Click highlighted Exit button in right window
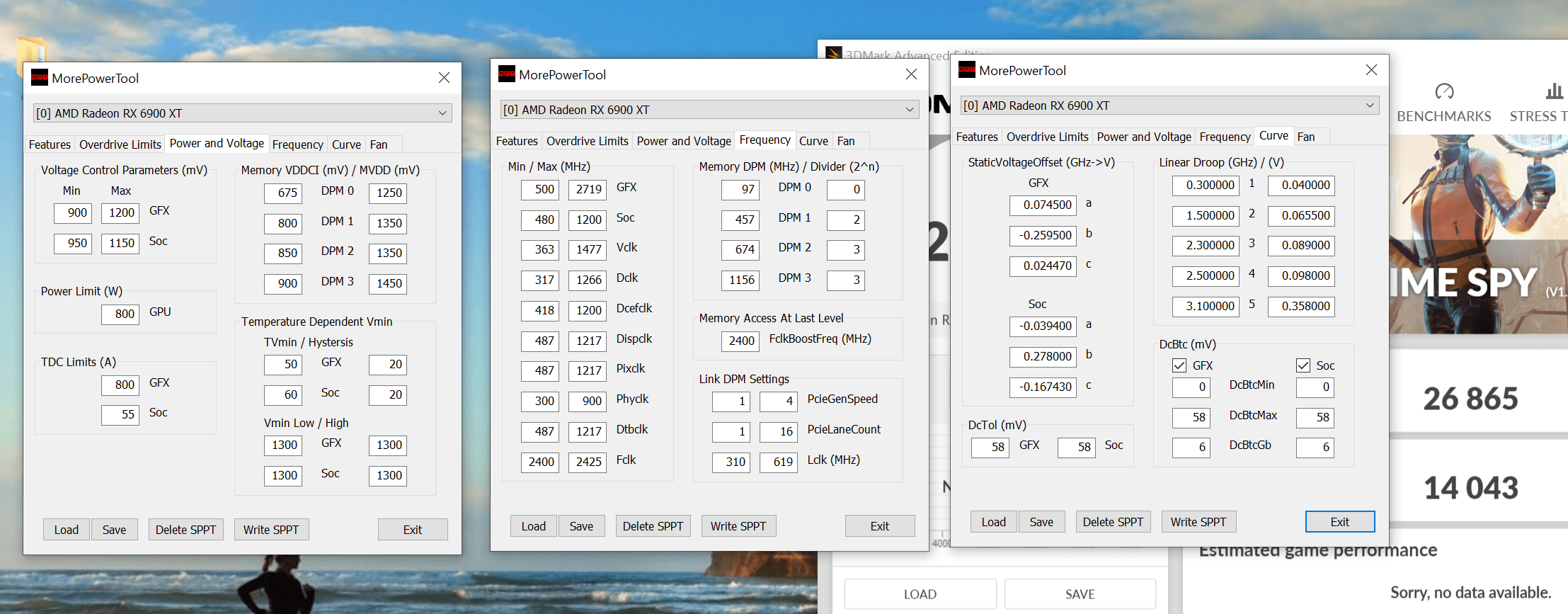Image resolution: width=1568 pixels, height=614 pixels. pos(1340,522)
